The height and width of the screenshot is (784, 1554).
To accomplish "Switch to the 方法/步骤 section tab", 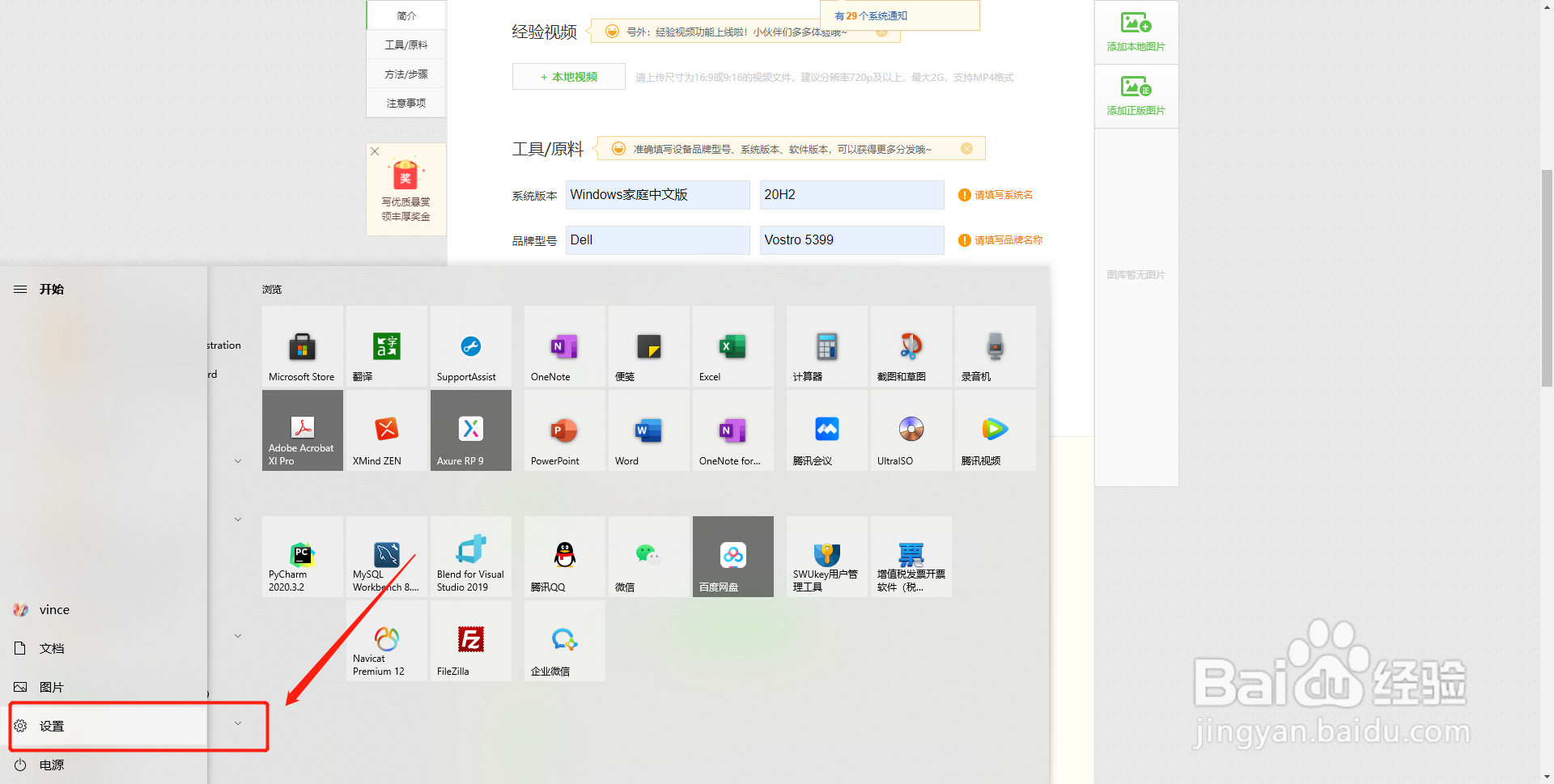I will click(x=405, y=73).
